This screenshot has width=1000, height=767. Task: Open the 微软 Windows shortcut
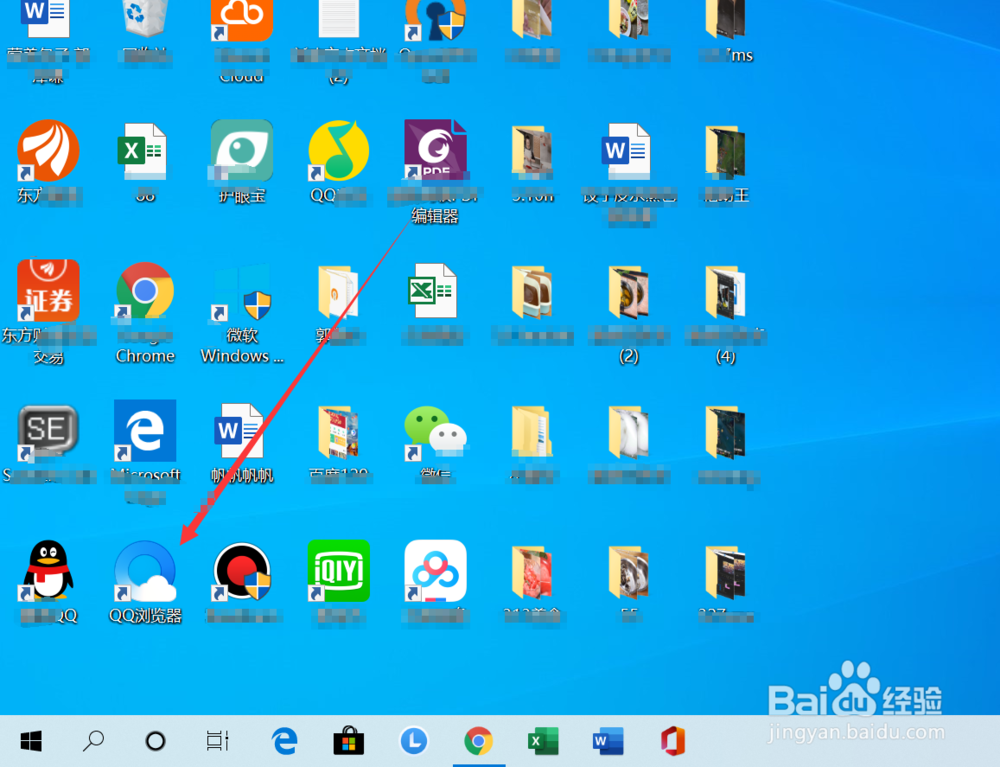(x=242, y=293)
